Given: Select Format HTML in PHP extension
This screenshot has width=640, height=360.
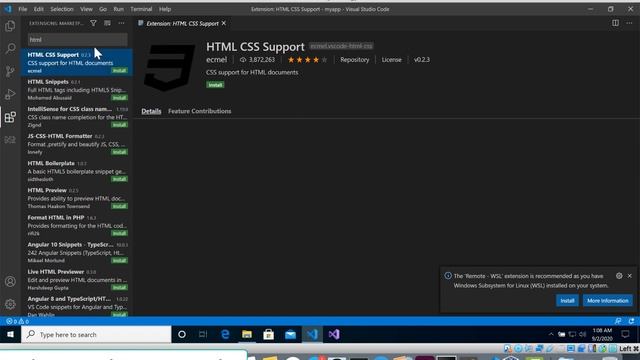Looking at the screenshot, I should [77, 225].
